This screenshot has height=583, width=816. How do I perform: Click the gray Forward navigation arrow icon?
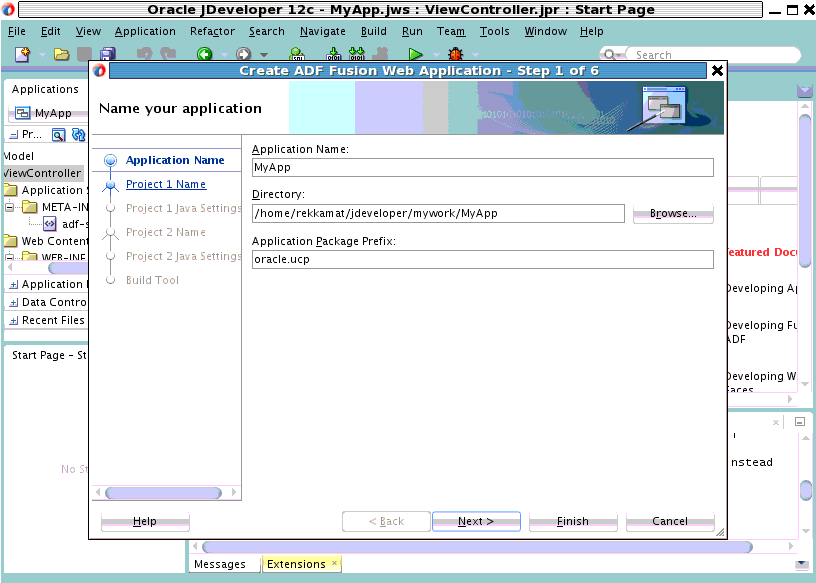point(244,54)
